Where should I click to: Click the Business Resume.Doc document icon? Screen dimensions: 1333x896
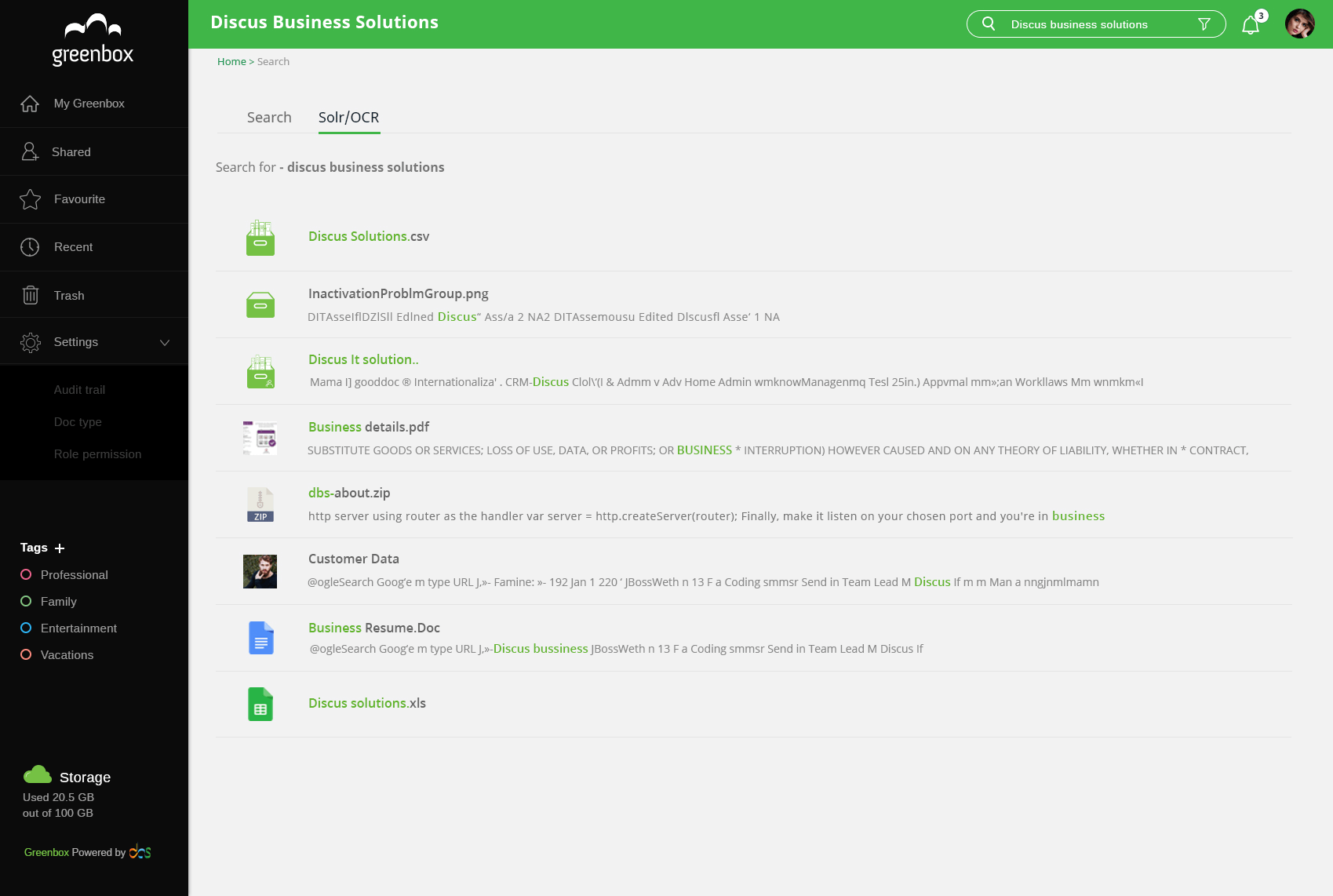(260, 638)
